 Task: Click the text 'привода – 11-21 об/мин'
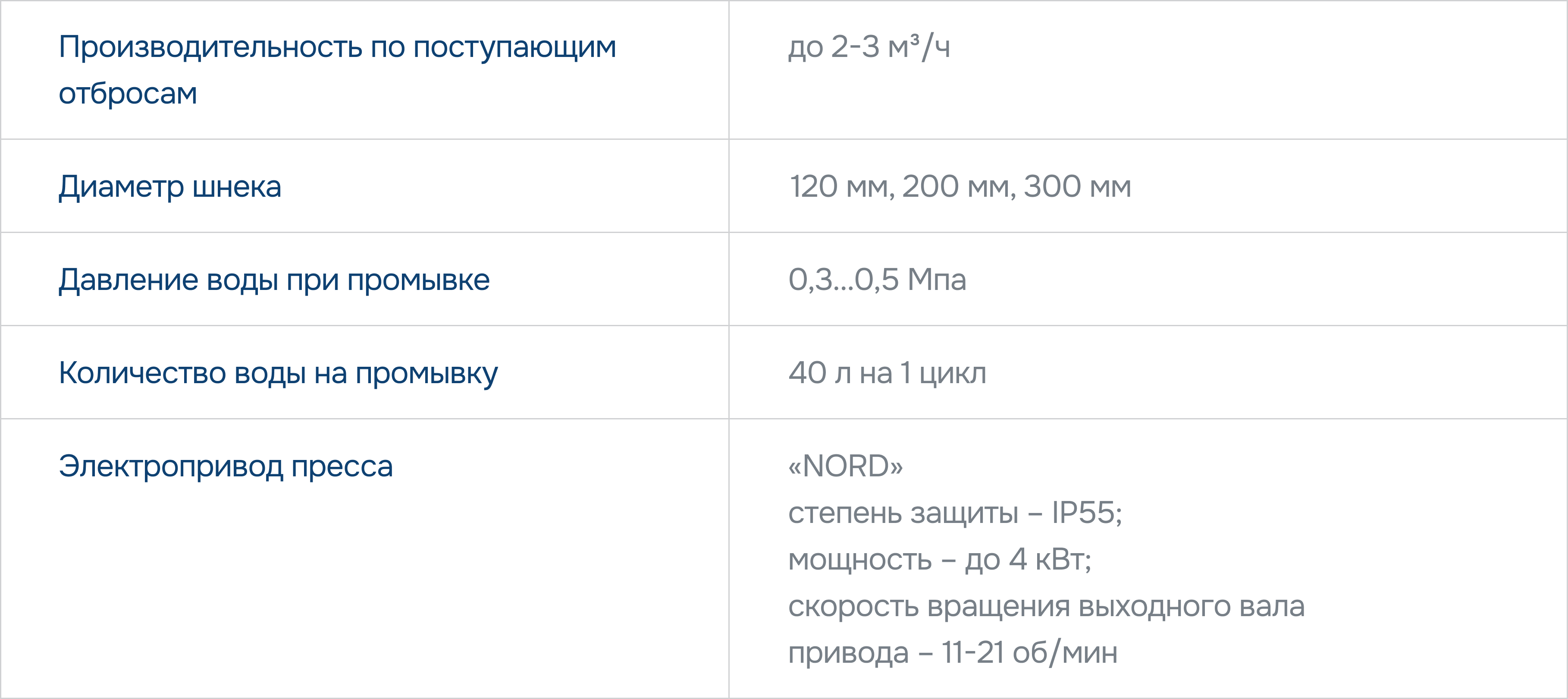coord(953,652)
